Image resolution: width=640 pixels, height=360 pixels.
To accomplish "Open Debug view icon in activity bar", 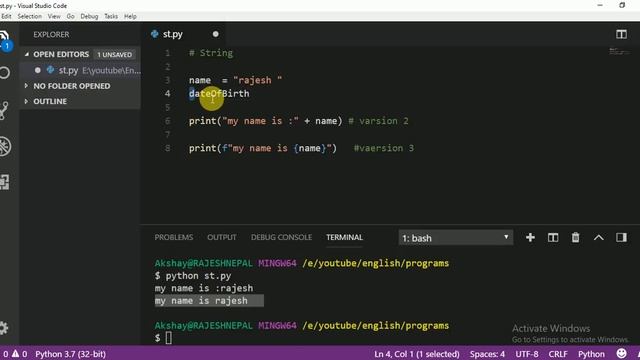I will 5,147.
